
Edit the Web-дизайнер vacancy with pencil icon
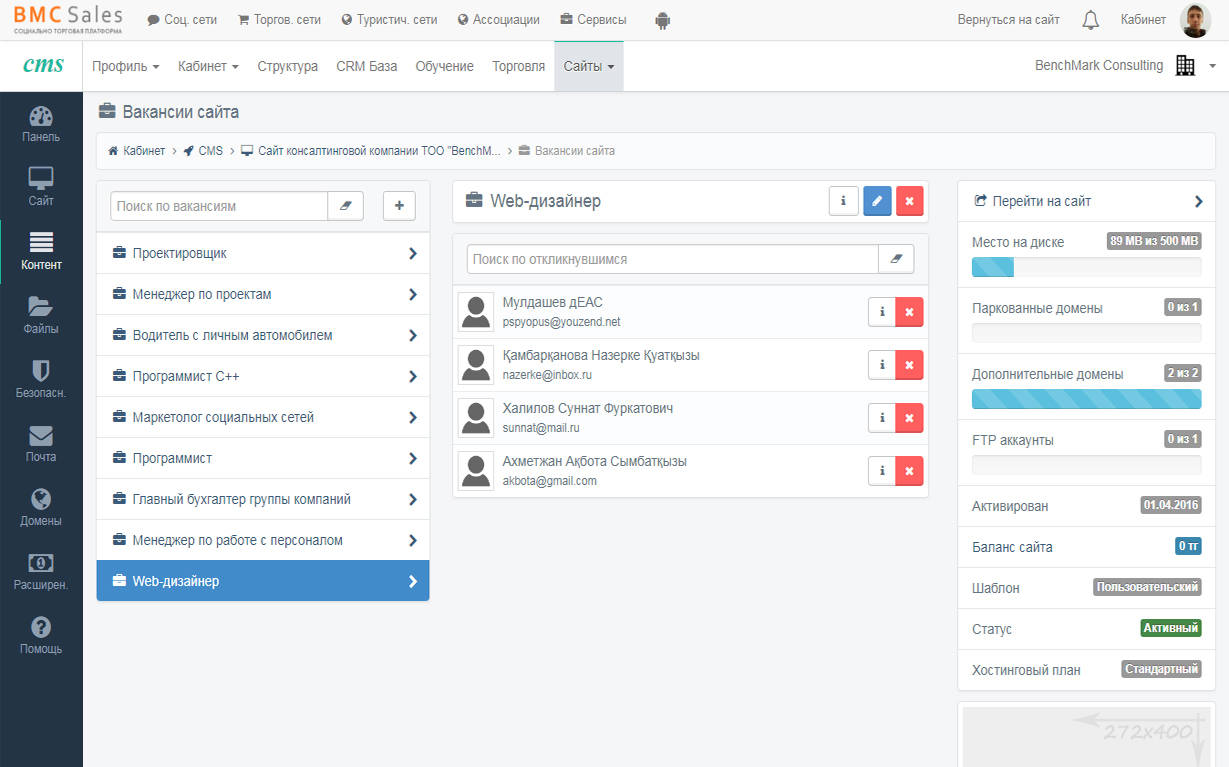pos(877,201)
